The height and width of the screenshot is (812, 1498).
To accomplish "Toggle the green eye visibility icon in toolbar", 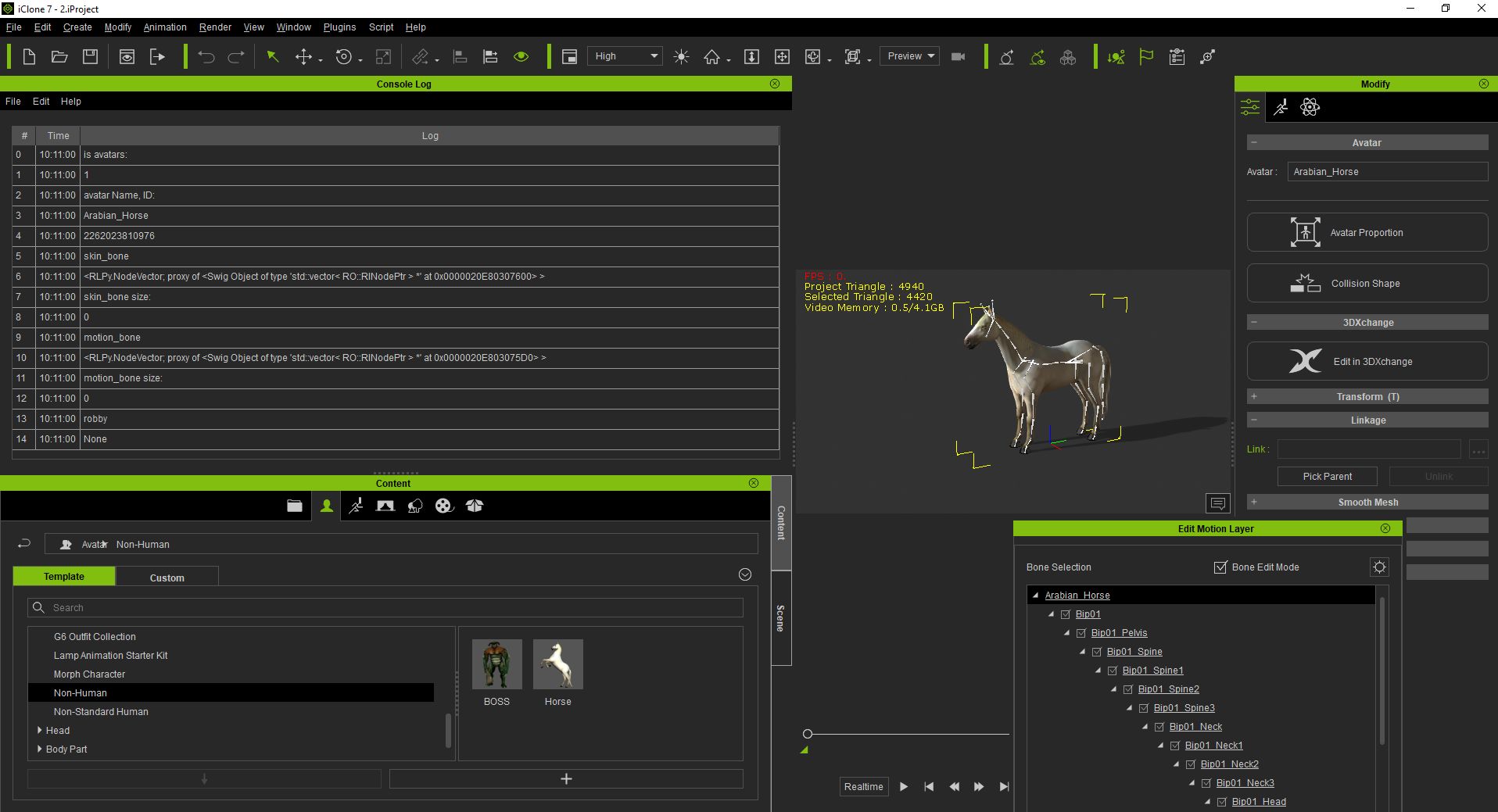I will [521, 56].
